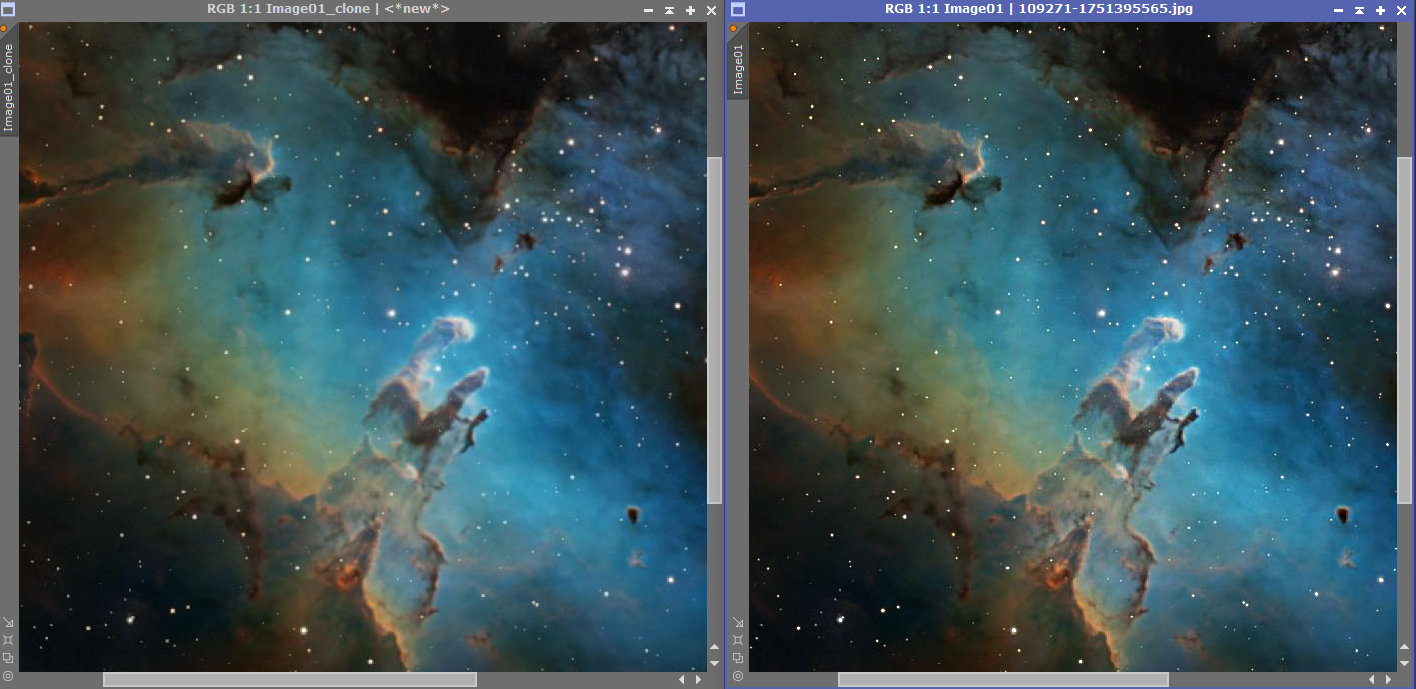
Task: Close the Image01 window
Action: coord(1401,10)
